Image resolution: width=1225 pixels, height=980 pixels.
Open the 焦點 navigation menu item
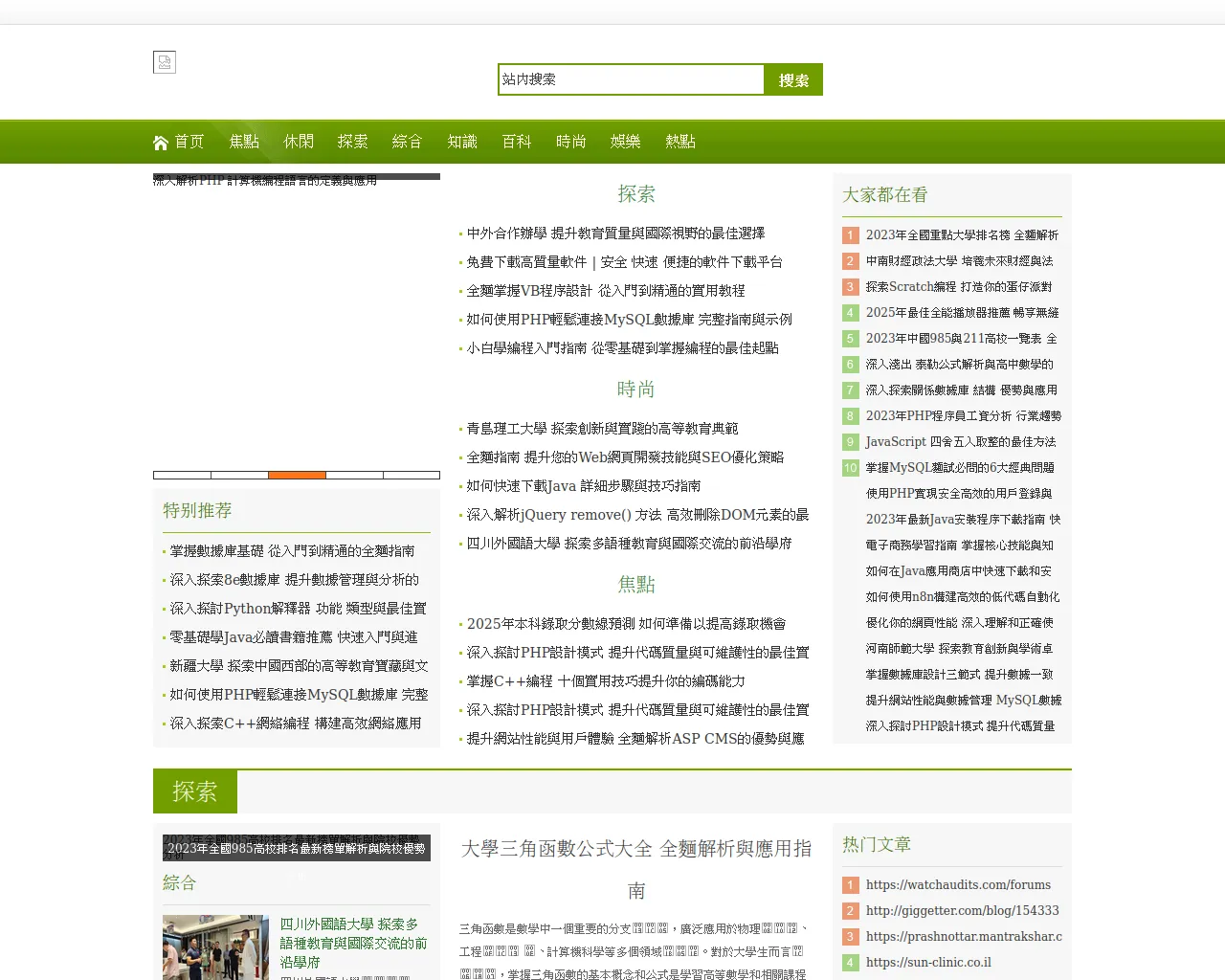[x=244, y=142]
